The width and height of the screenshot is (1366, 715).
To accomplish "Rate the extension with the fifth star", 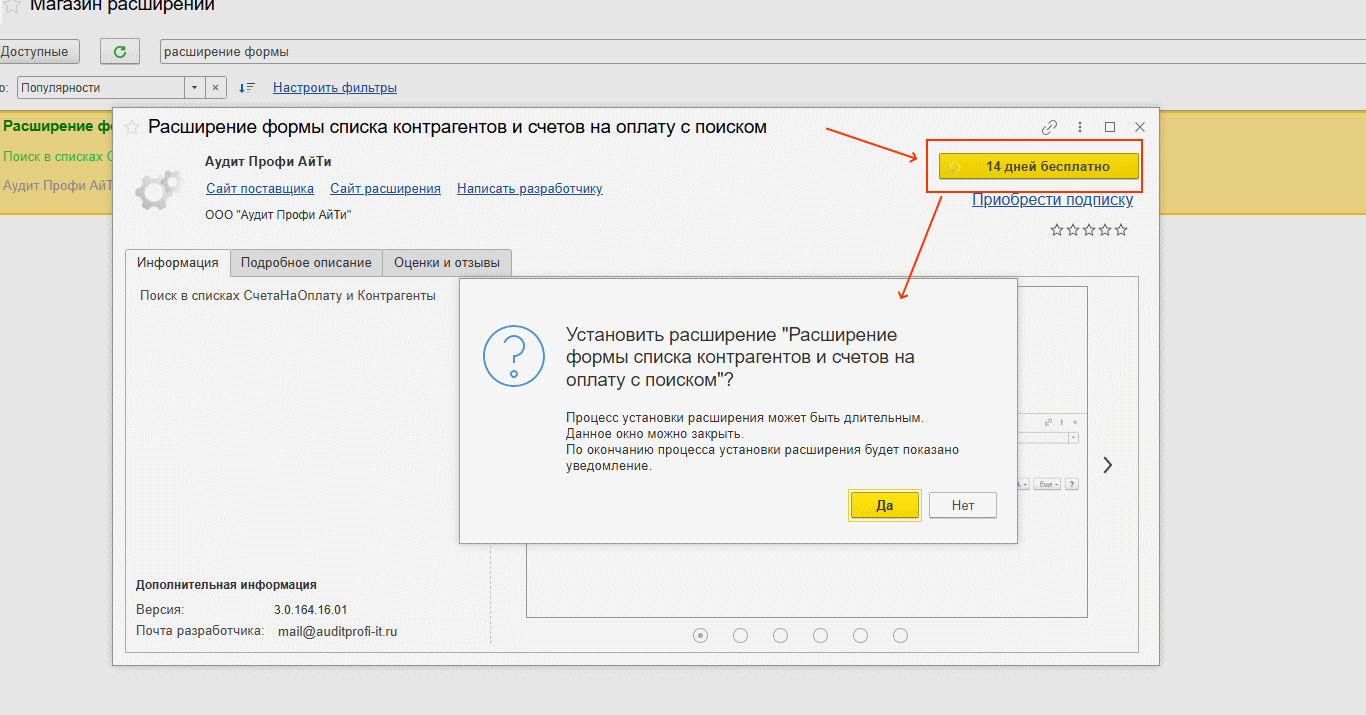I will 1121,230.
